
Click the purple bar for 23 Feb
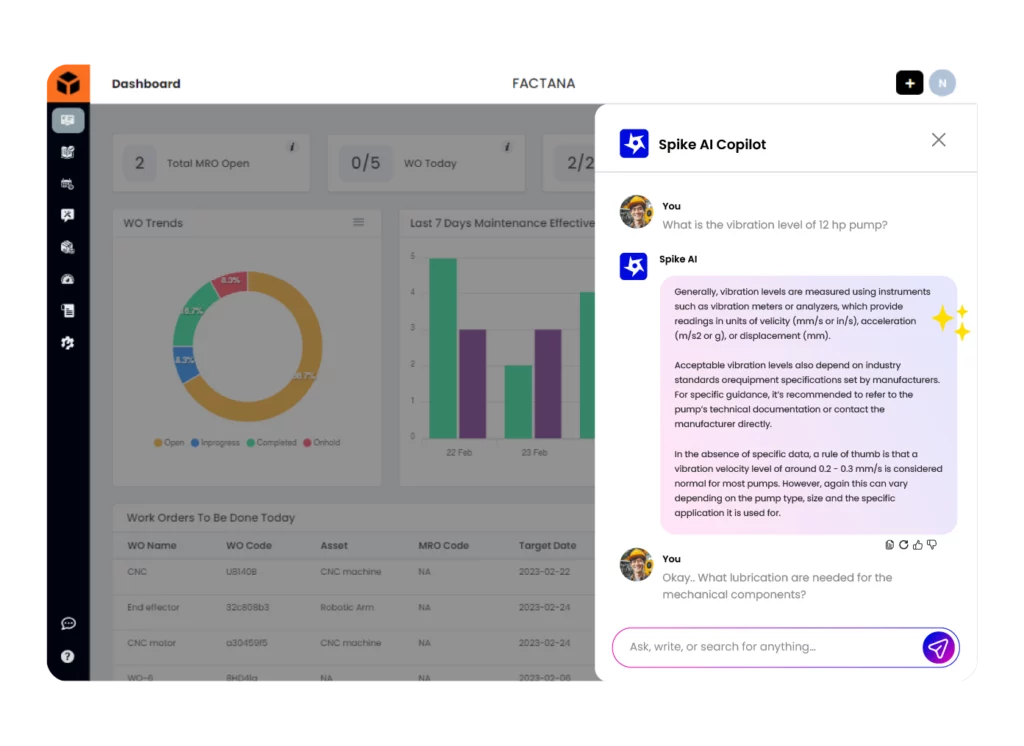point(548,383)
